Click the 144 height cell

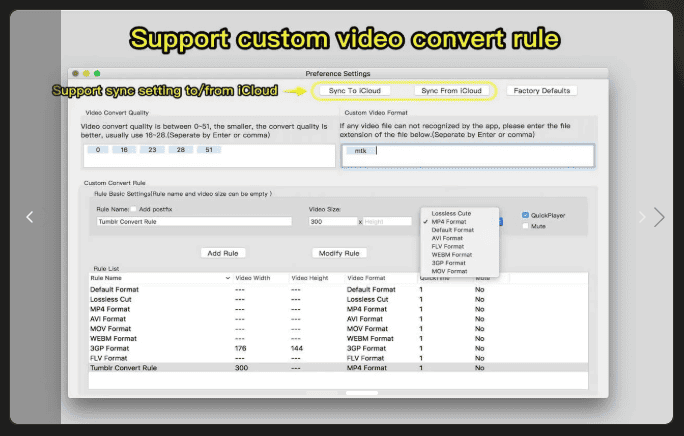[297, 348]
